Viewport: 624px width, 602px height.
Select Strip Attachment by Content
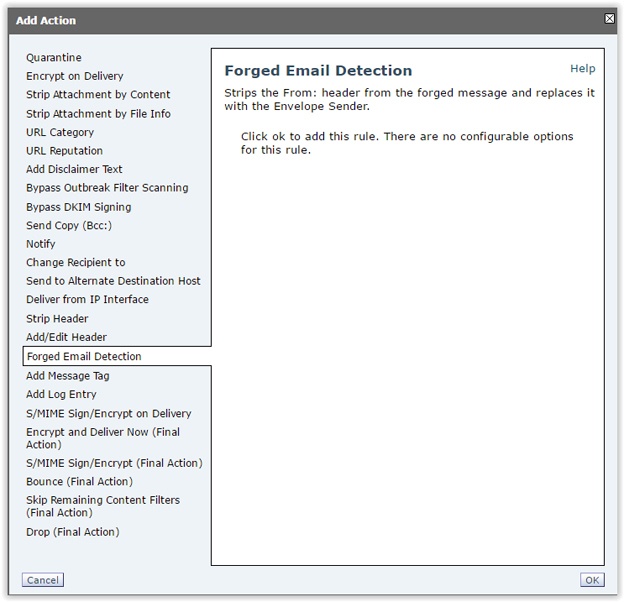pos(98,94)
